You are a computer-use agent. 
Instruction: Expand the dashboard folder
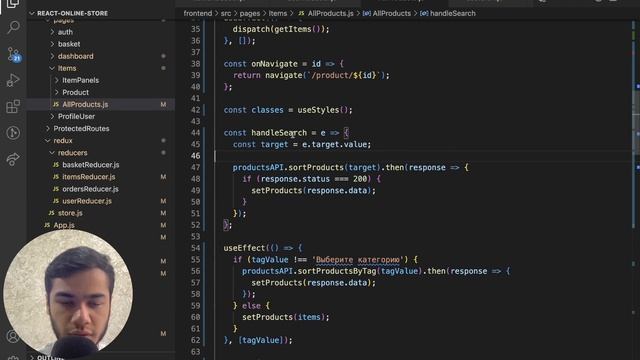(52, 56)
